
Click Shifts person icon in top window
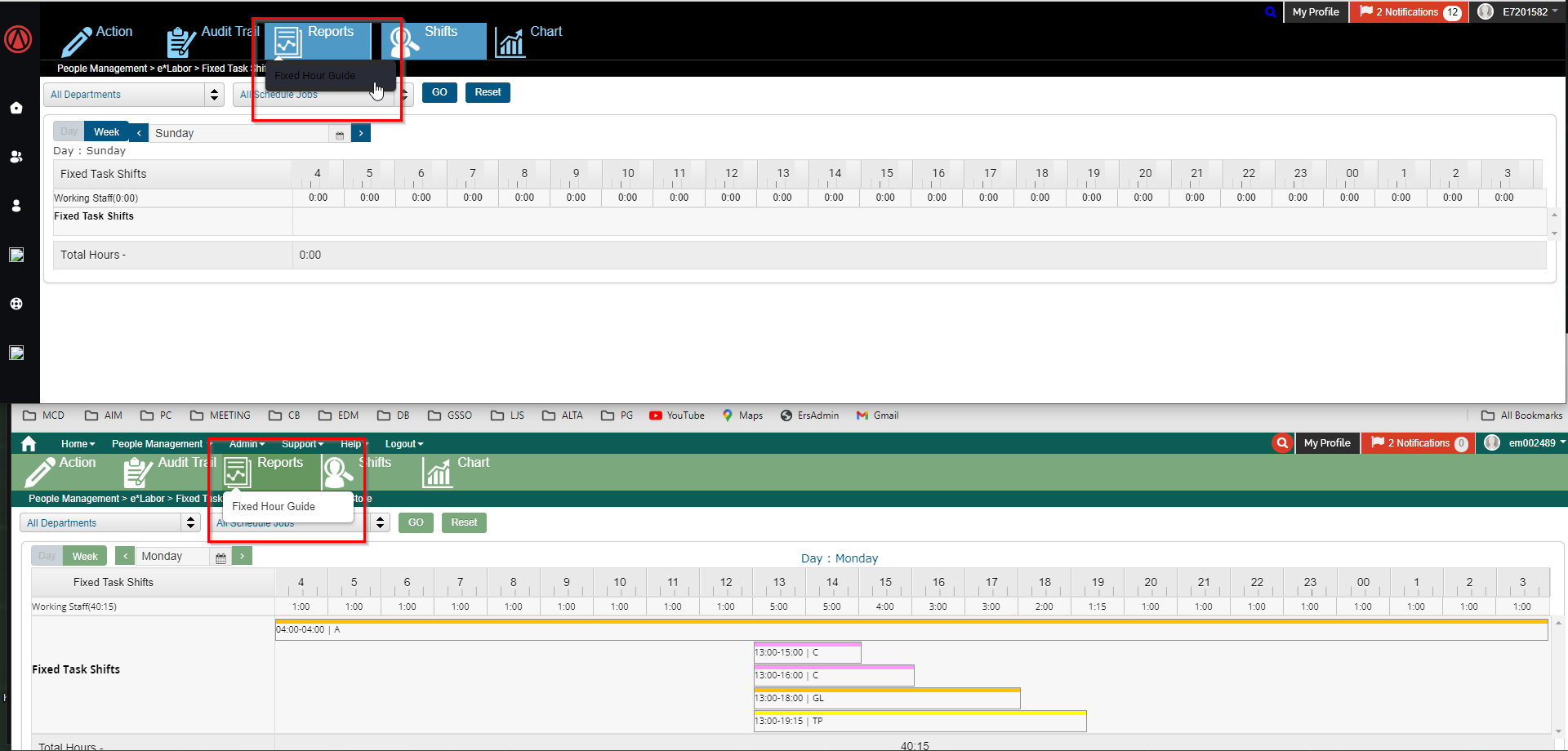(x=403, y=42)
